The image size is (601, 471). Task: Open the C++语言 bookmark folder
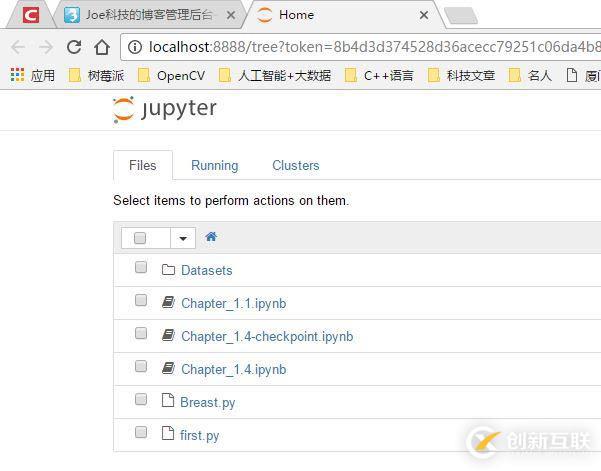click(379, 75)
